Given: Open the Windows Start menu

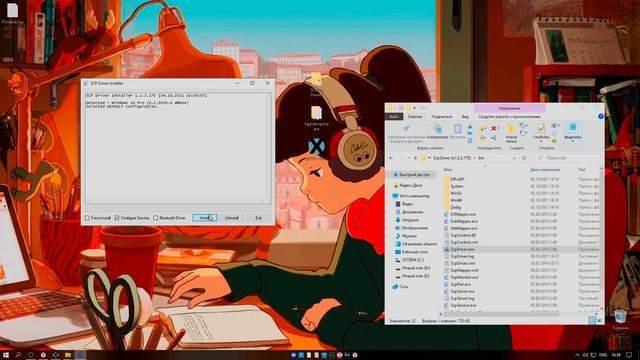Looking at the screenshot, I should point(6,355).
